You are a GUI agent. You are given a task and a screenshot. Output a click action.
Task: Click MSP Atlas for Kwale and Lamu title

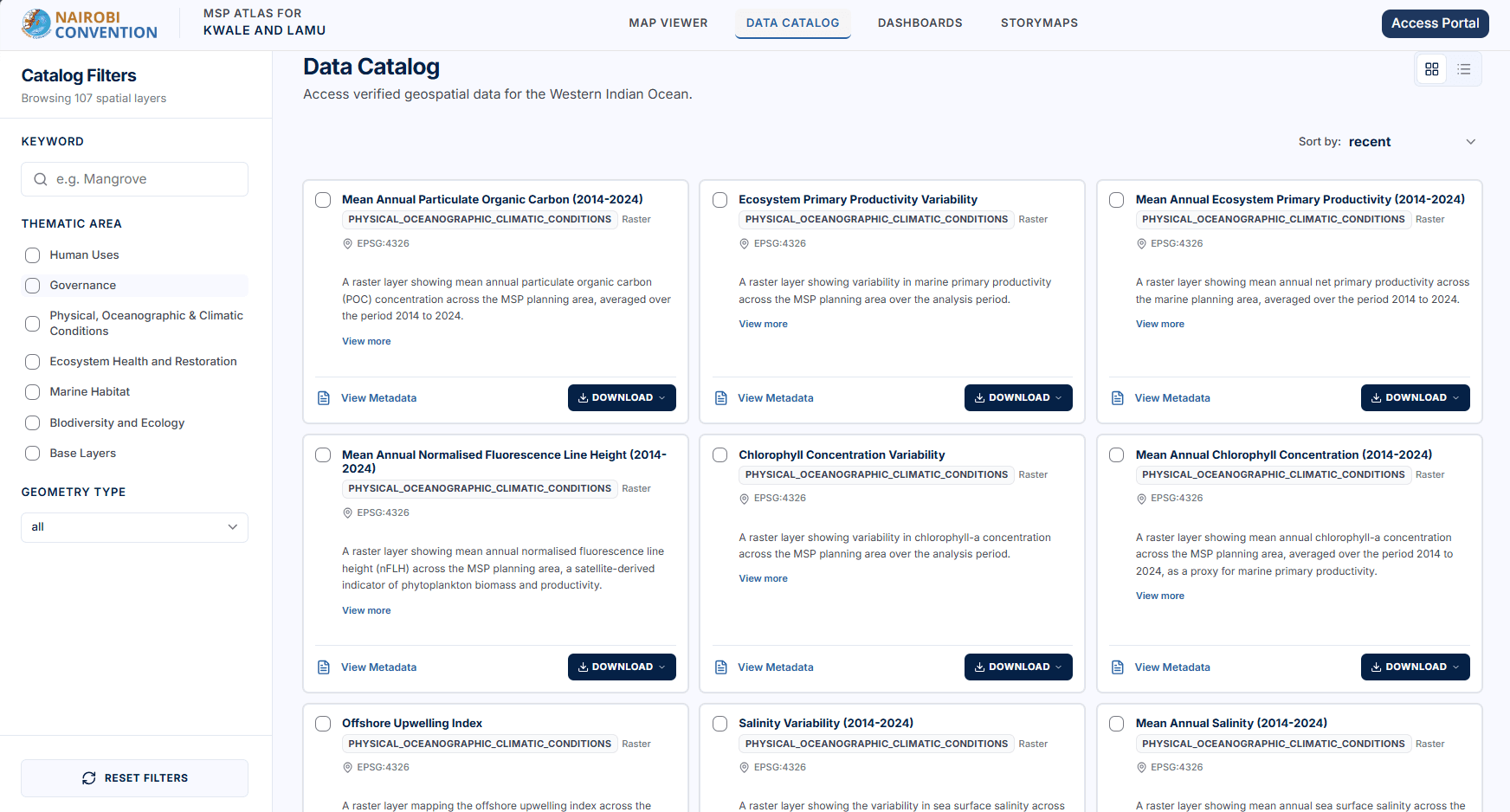[x=264, y=23]
